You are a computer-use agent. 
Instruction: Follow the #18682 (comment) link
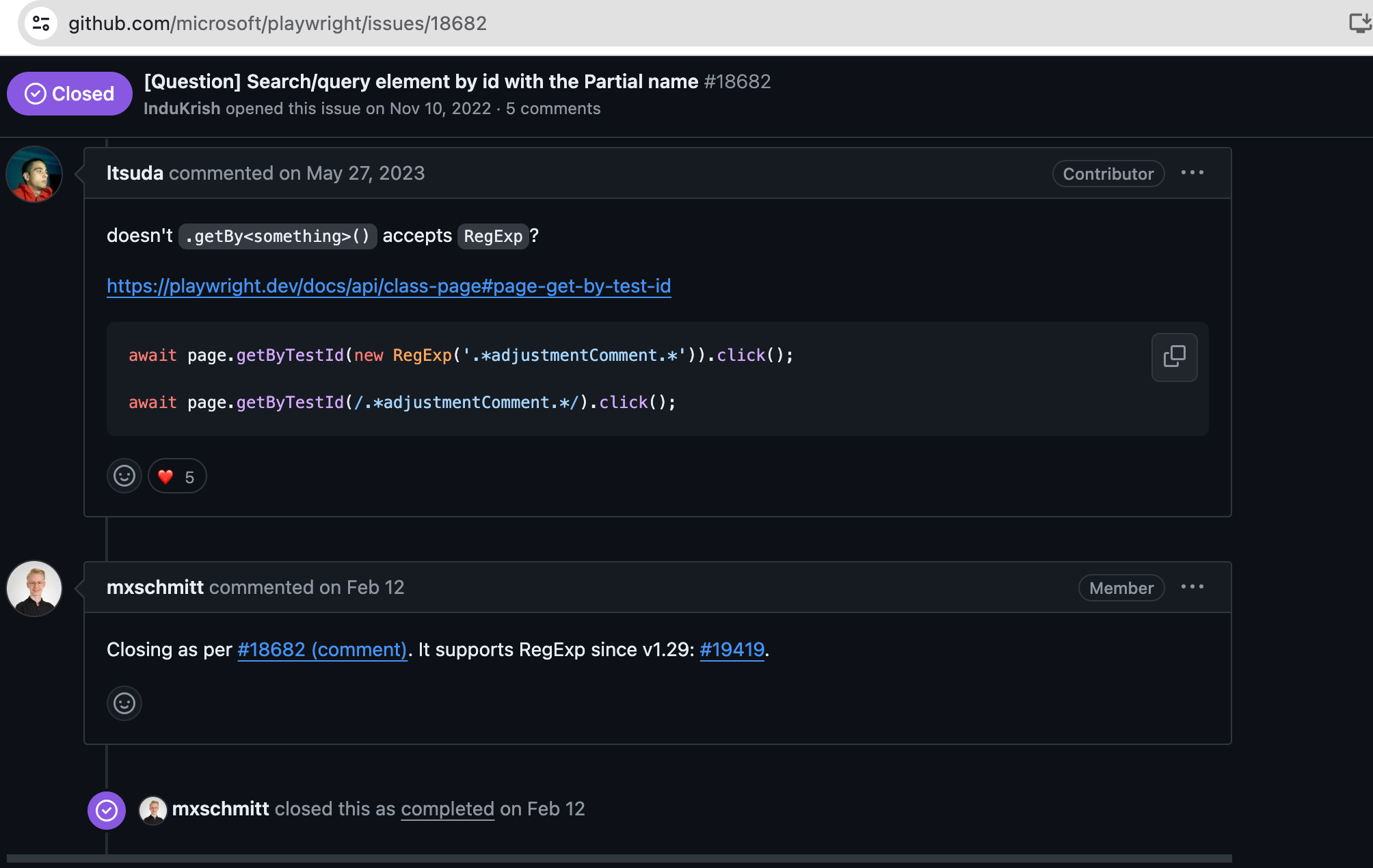pyautogui.click(x=322, y=650)
